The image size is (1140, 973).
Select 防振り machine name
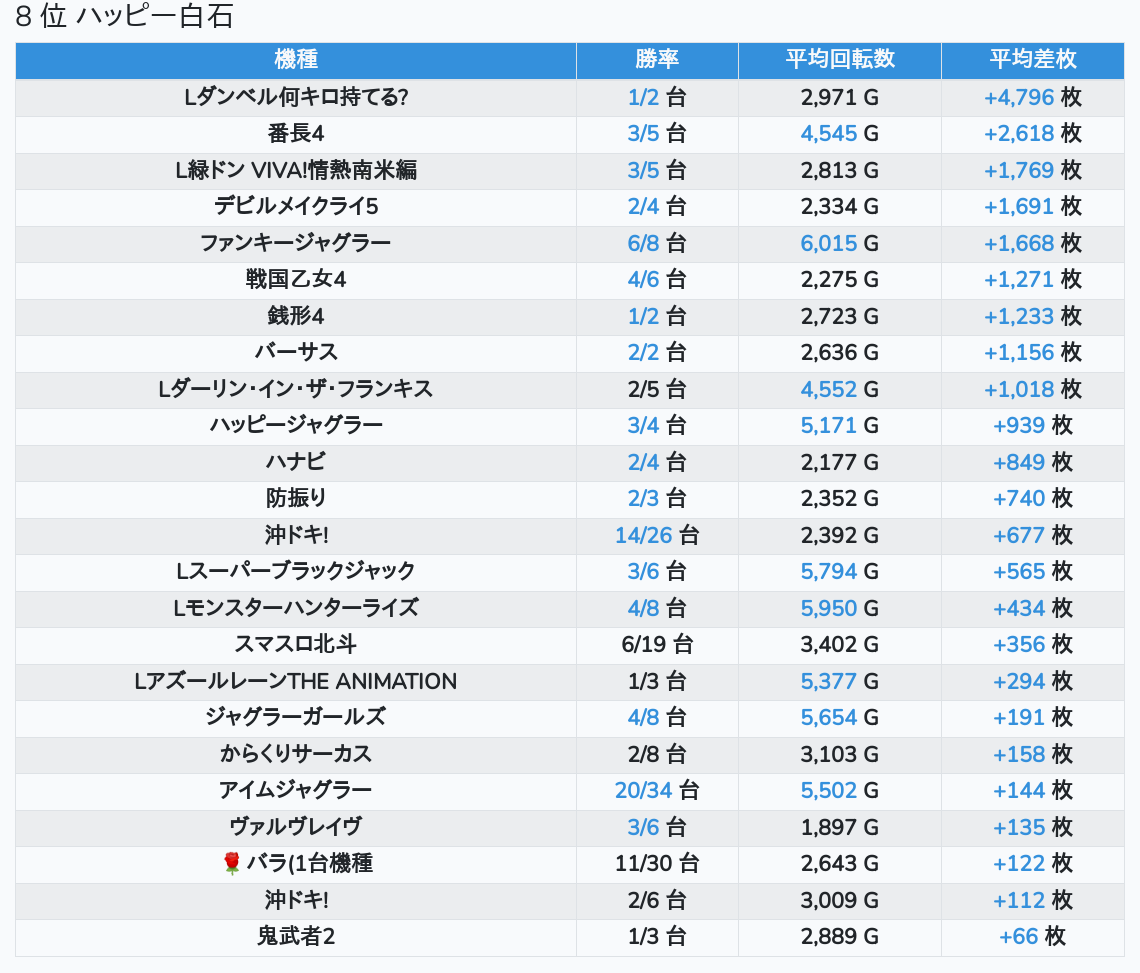click(296, 498)
